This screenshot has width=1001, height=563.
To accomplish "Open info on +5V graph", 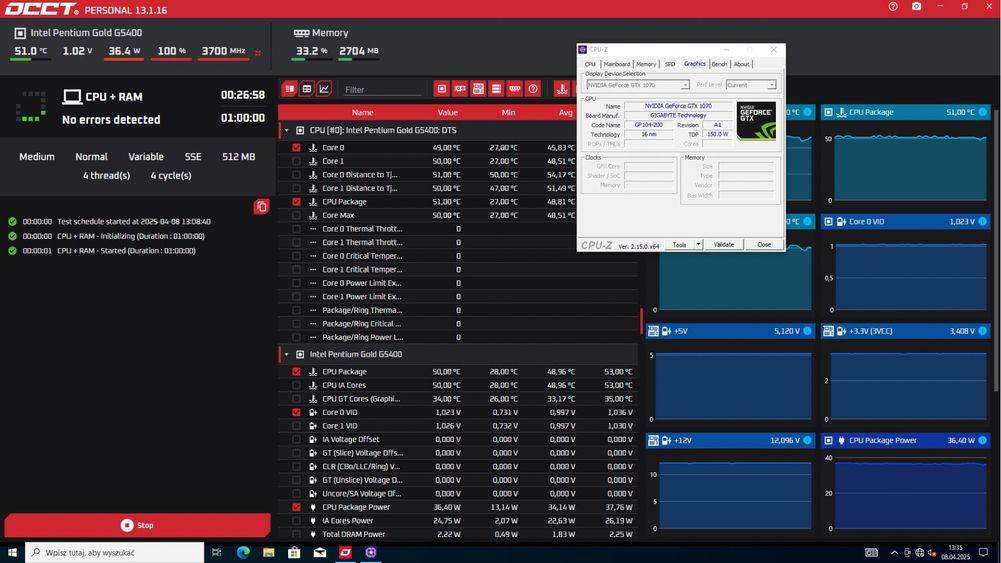I will (x=808, y=331).
